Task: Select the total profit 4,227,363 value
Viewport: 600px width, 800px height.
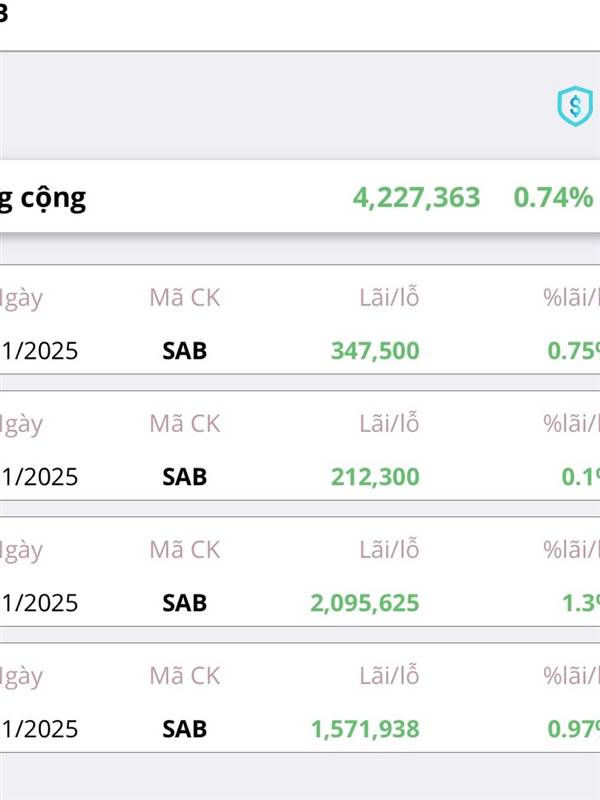Action: pos(416,198)
